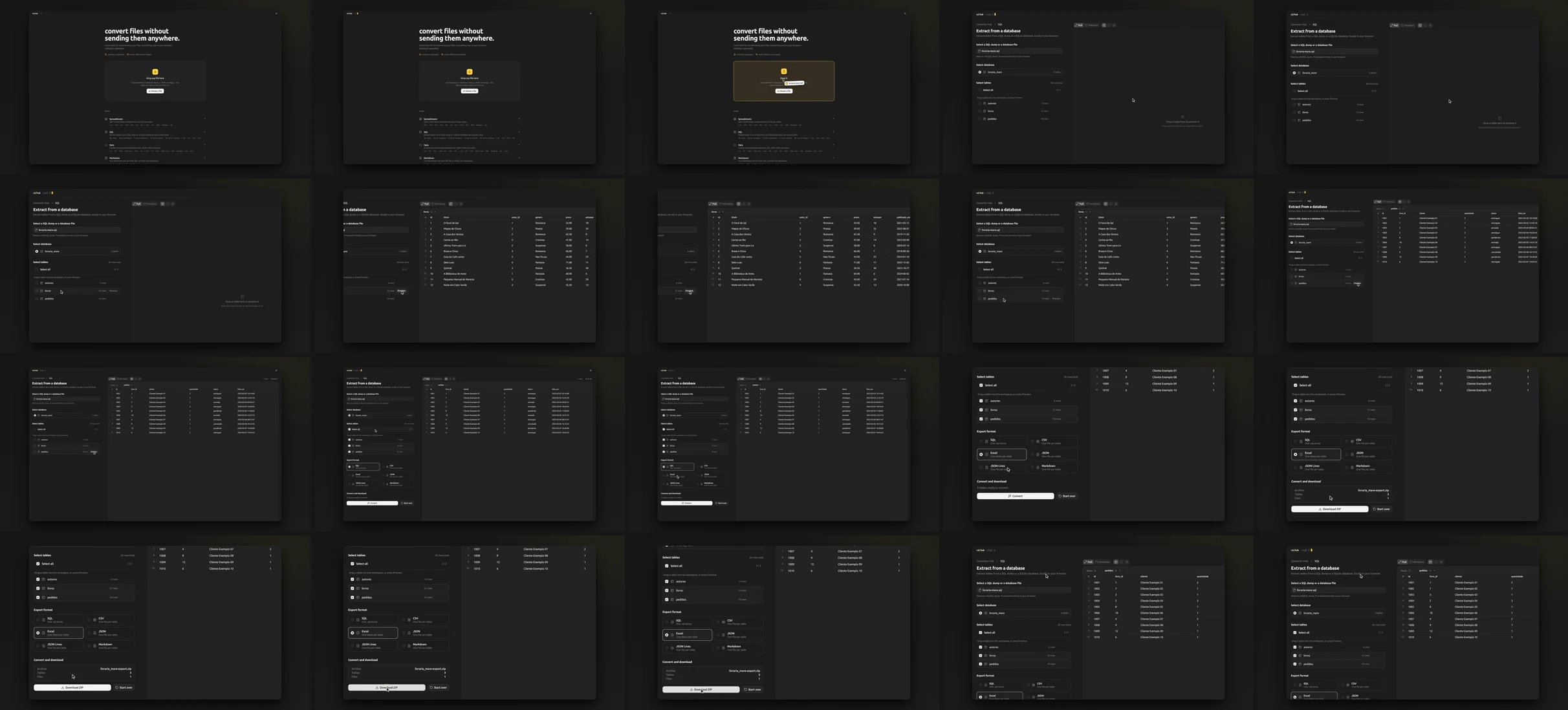Click Convert button in third-row second frame
This screenshot has height=710, width=1568.
(x=372, y=503)
